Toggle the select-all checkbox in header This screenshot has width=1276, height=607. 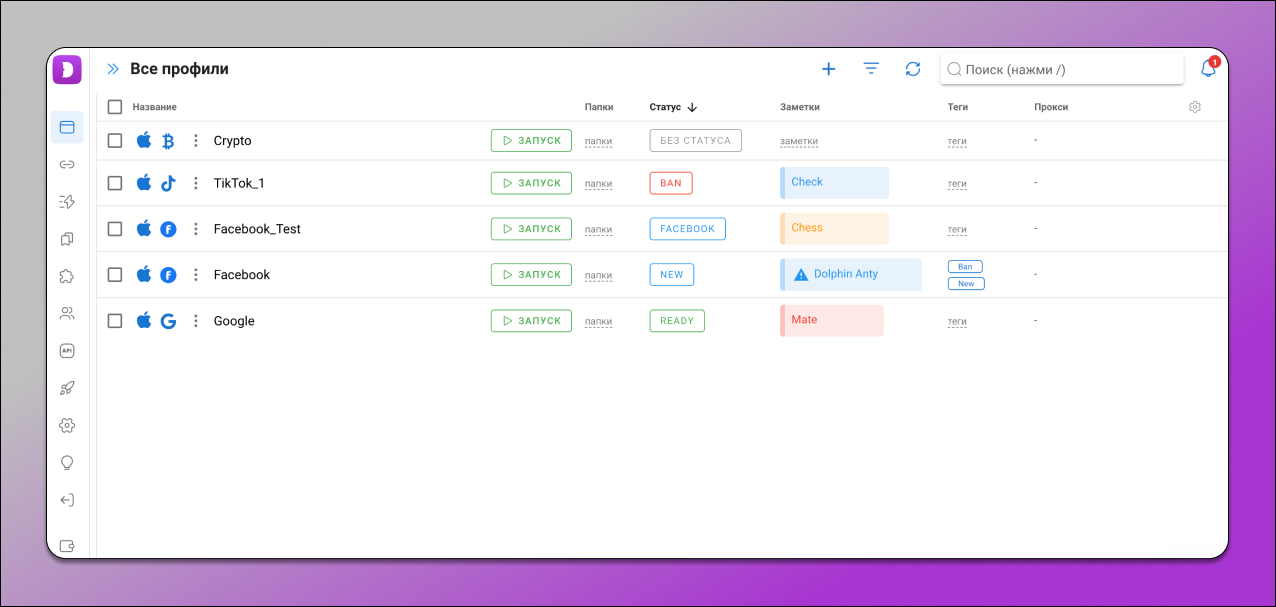pyautogui.click(x=115, y=107)
